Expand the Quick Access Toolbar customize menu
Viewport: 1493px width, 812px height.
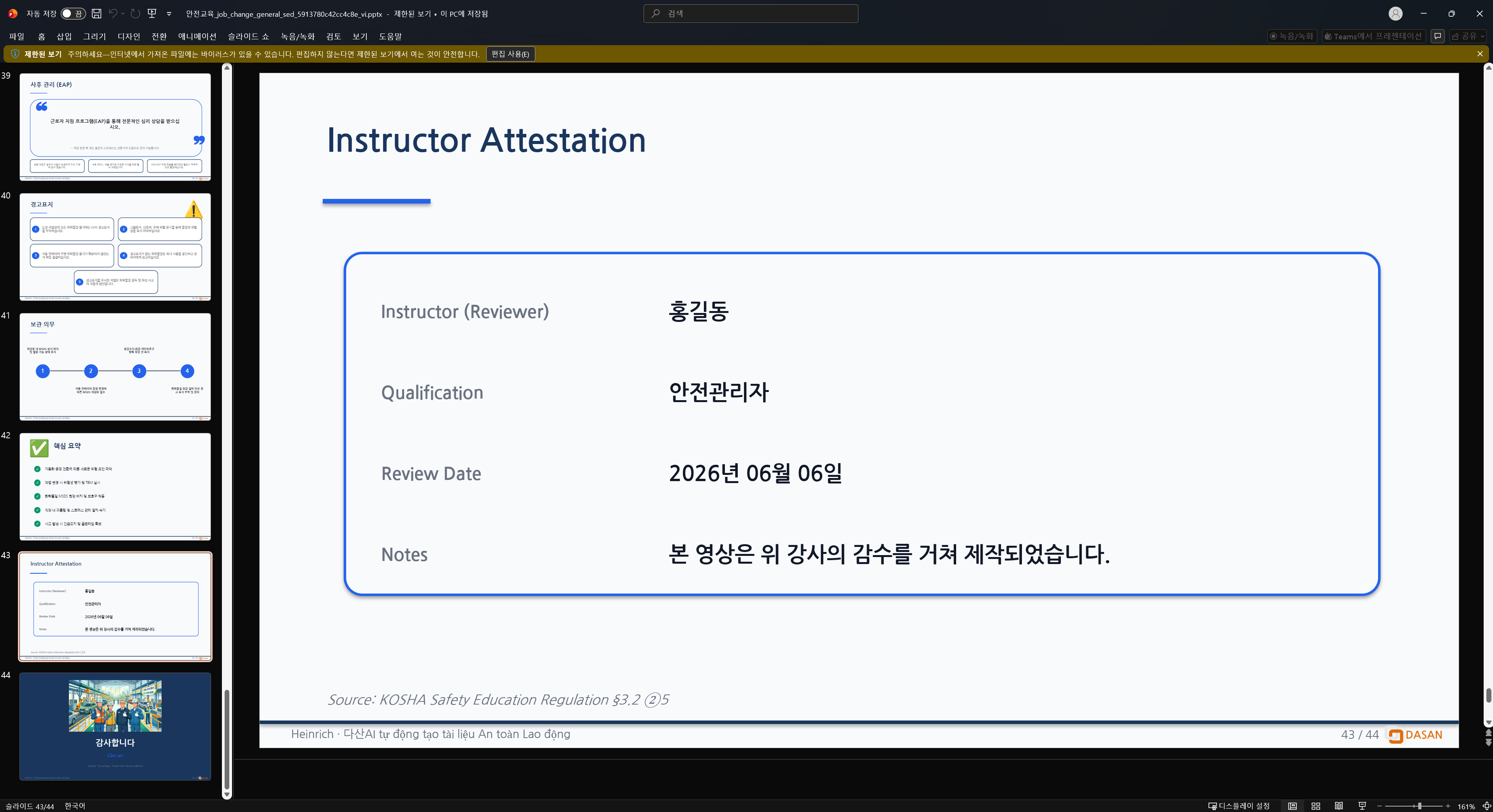click(169, 13)
